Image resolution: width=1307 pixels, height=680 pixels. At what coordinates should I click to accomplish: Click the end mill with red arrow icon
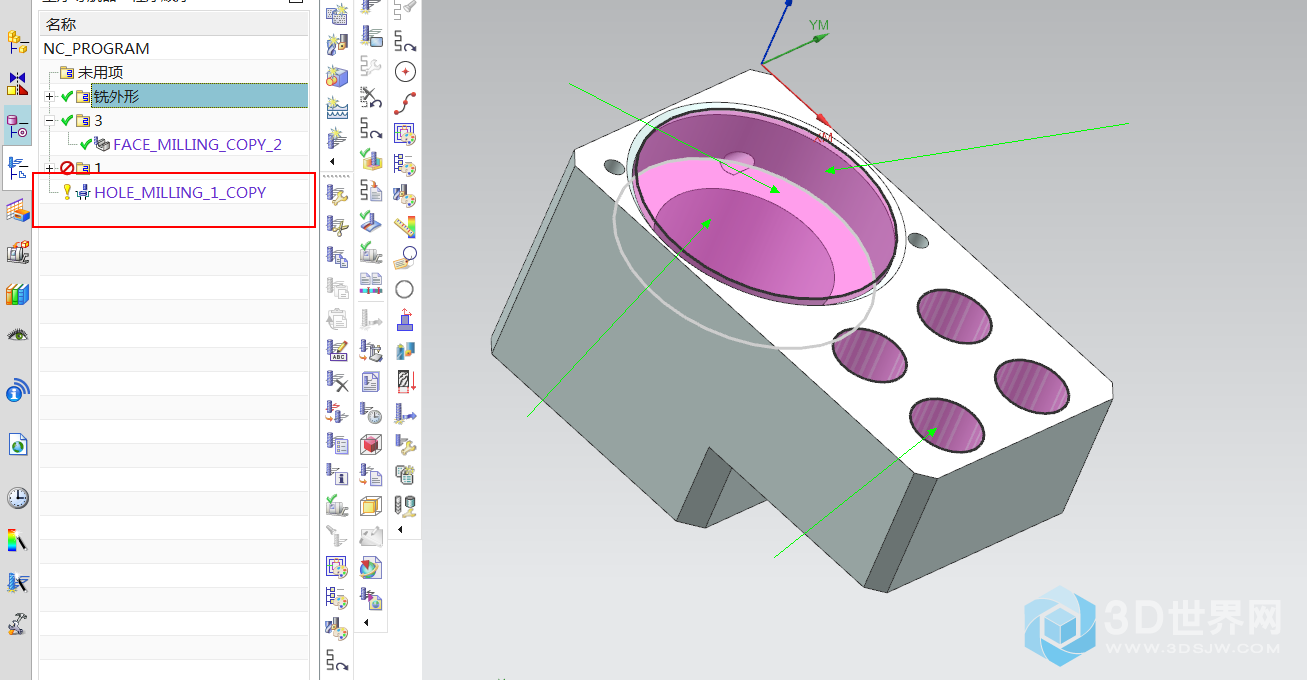pyautogui.click(x=405, y=381)
